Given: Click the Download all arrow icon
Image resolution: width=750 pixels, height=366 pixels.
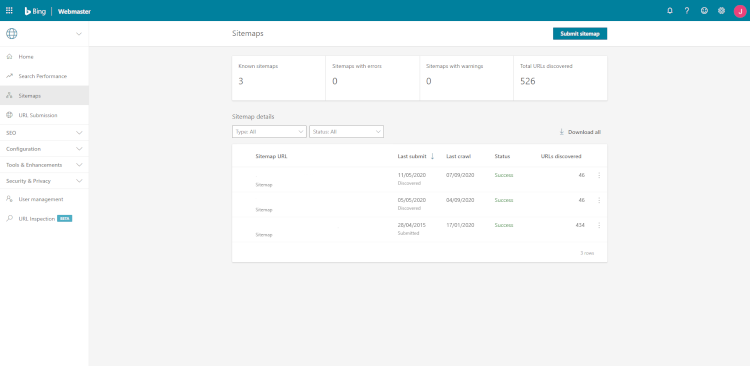Looking at the screenshot, I should pos(562,132).
